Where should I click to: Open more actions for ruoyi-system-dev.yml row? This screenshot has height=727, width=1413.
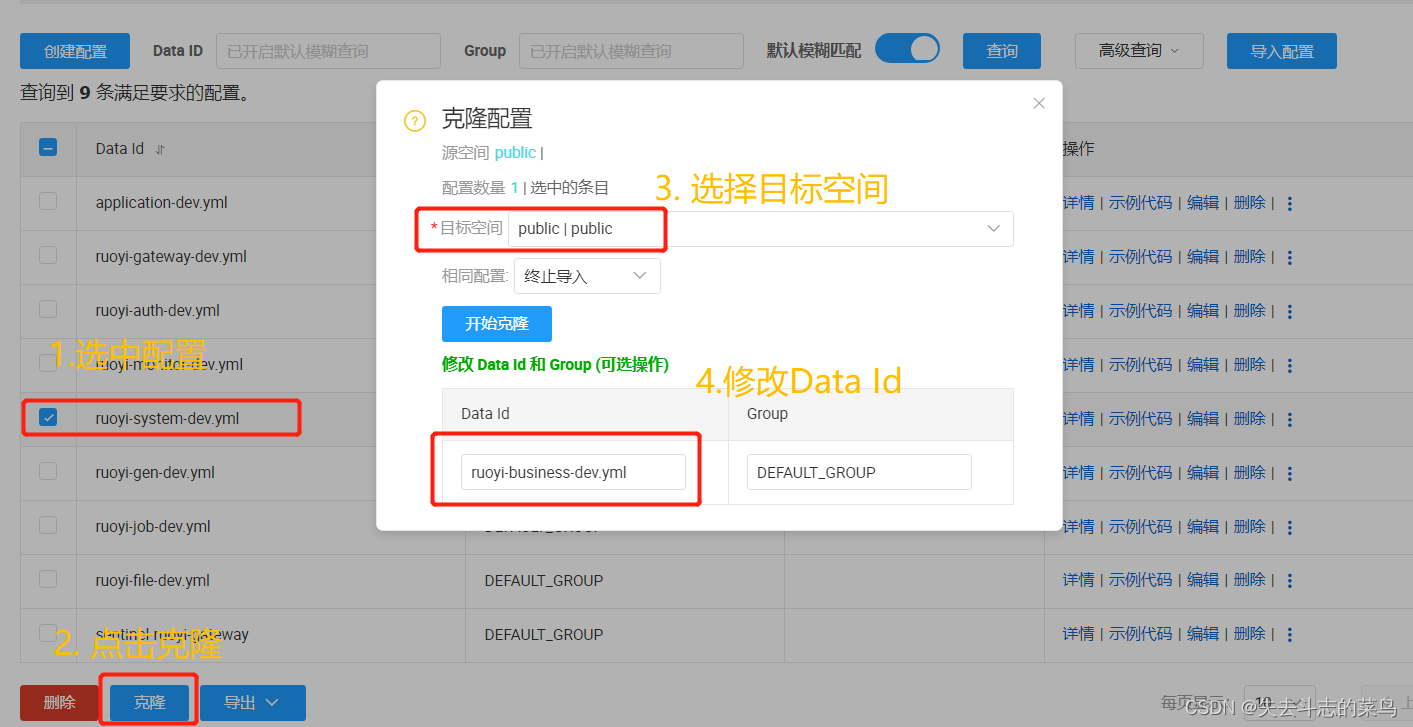[x=1289, y=419]
